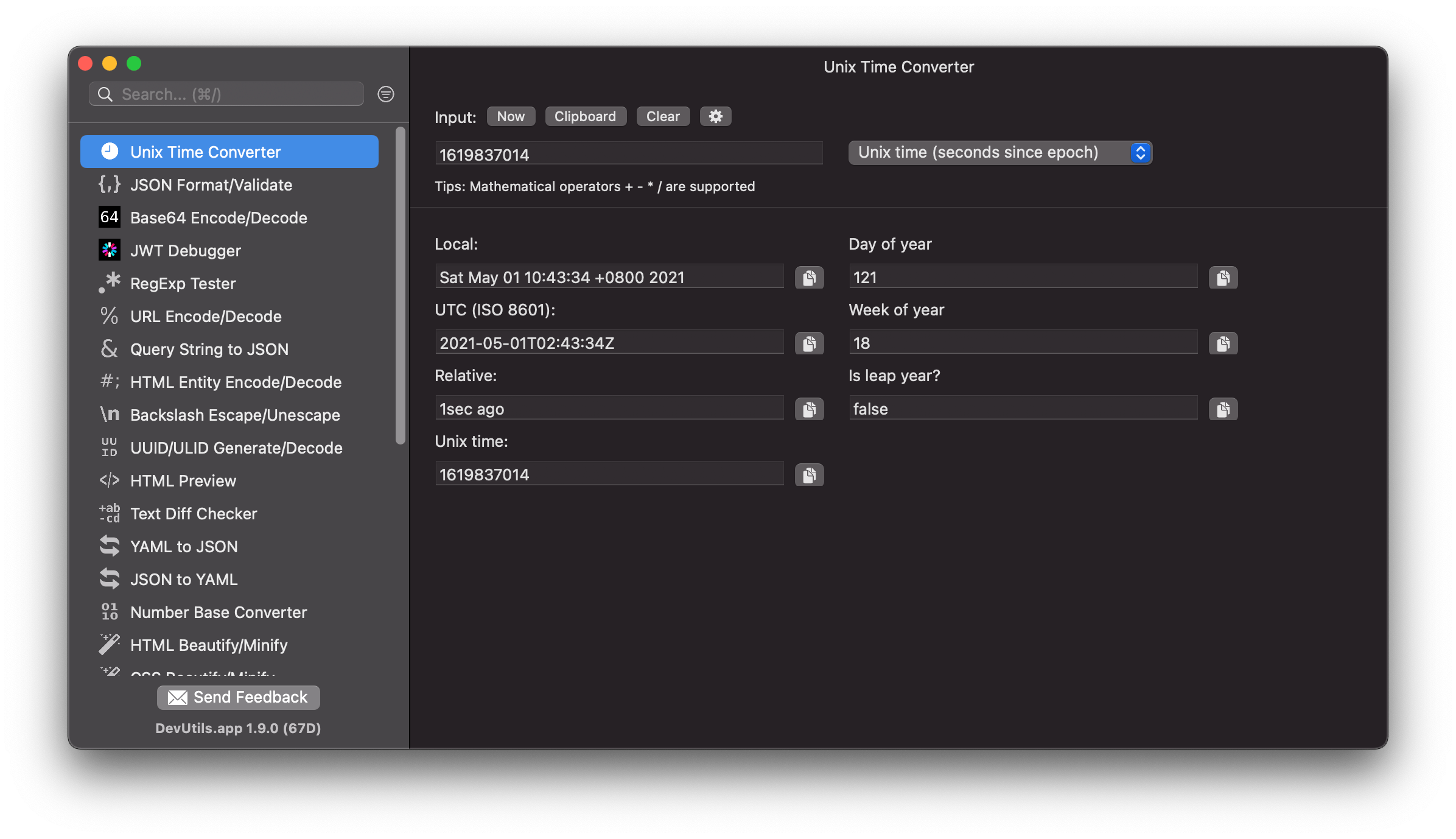
Task: Click the JWT Debugger sidebar icon
Action: pos(109,251)
